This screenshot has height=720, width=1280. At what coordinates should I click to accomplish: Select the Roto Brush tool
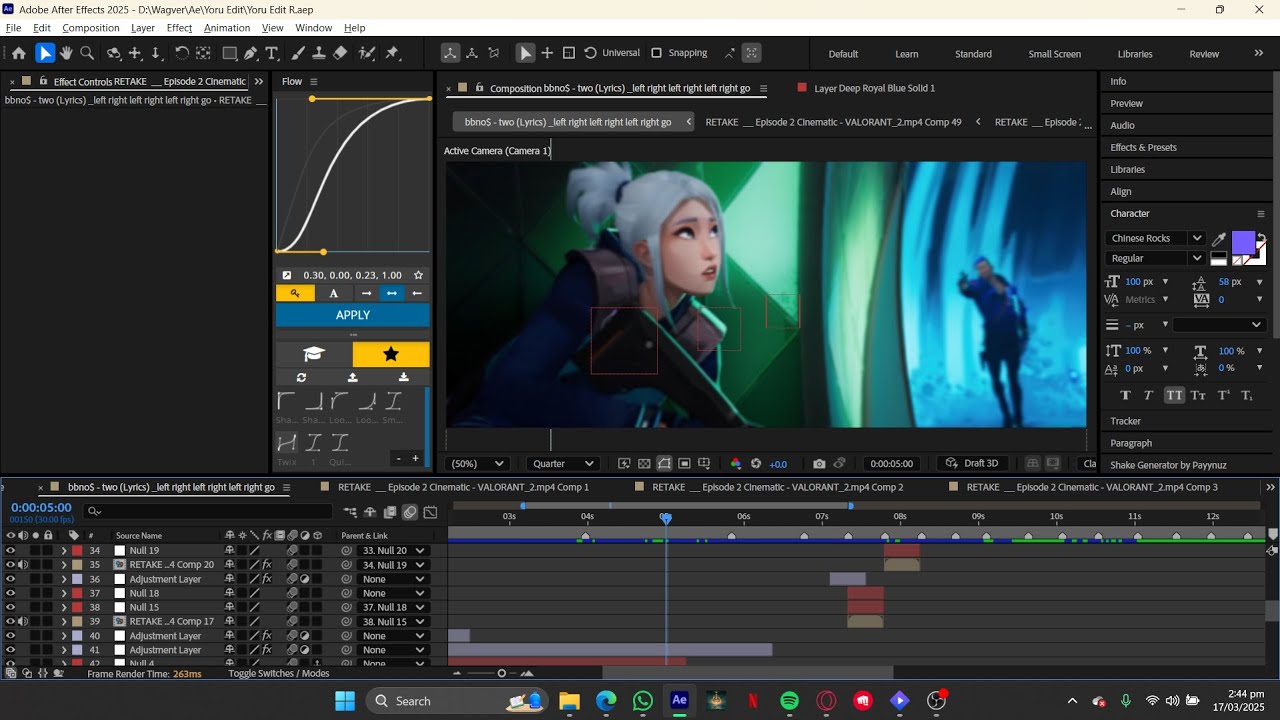367,53
